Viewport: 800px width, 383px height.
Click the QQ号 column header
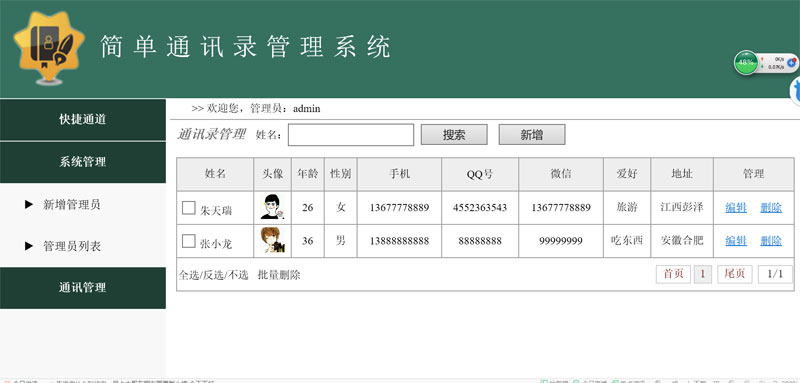pos(480,174)
